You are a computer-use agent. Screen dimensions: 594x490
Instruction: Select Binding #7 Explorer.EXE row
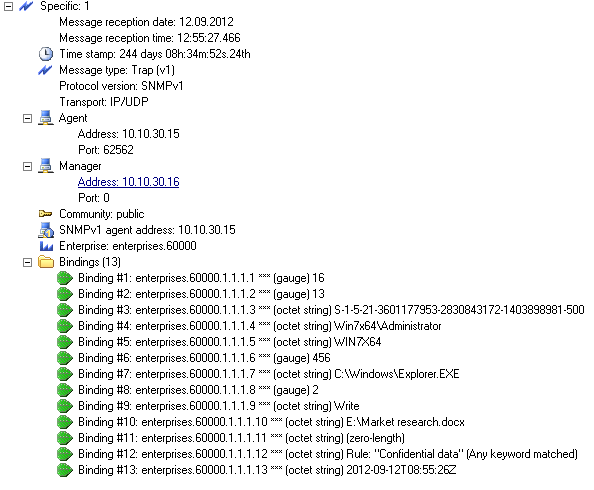click(x=269, y=374)
